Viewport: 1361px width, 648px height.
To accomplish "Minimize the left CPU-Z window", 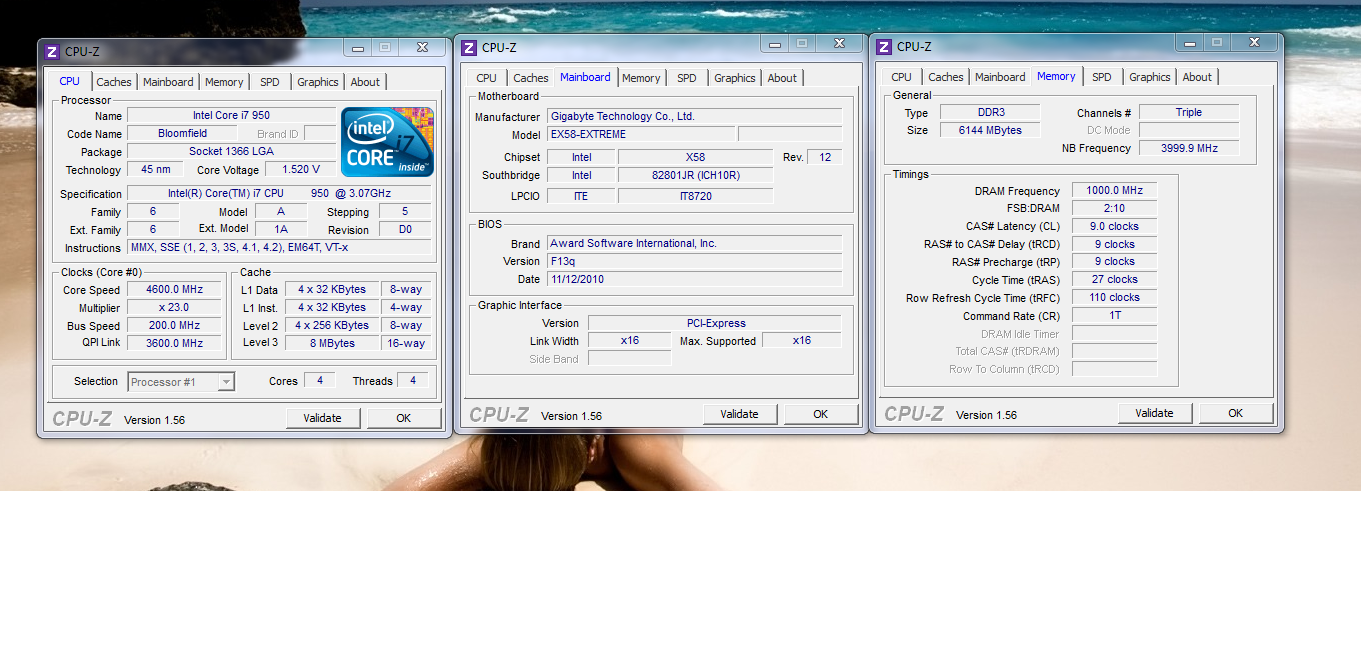I will (358, 47).
